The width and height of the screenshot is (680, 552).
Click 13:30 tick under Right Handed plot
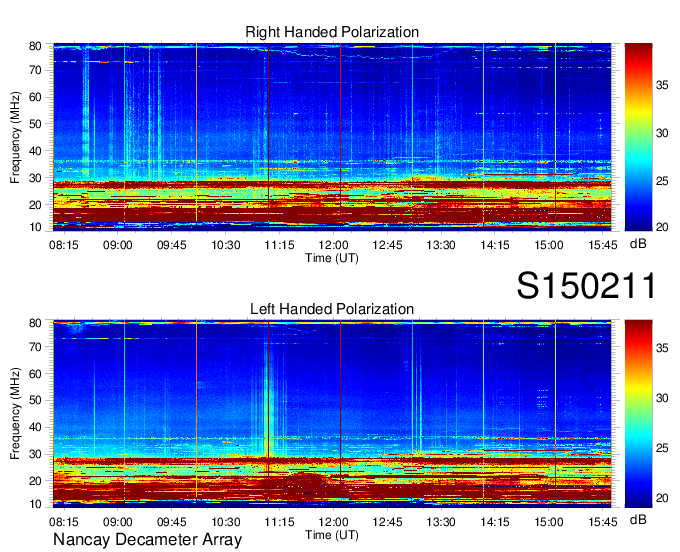(x=441, y=245)
